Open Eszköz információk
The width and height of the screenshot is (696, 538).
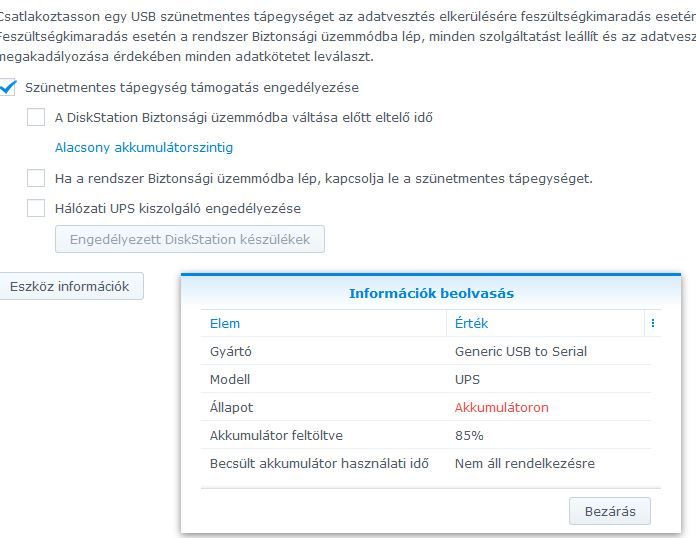click(x=70, y=286)
